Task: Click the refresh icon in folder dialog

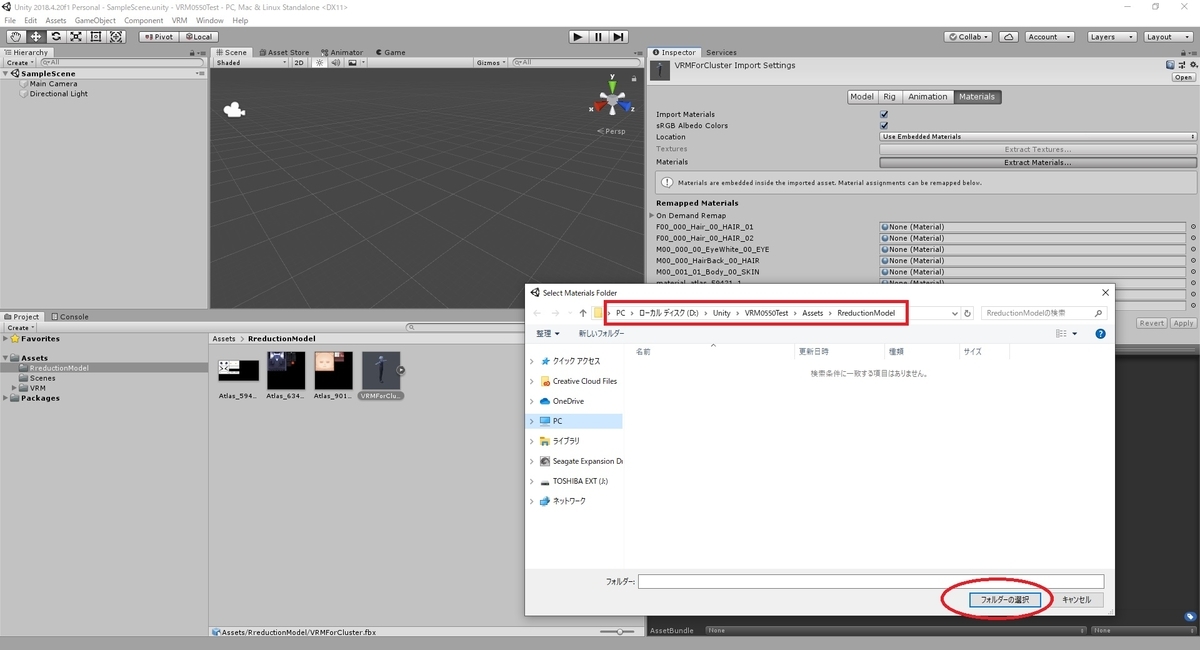Action: pos(968,313)
